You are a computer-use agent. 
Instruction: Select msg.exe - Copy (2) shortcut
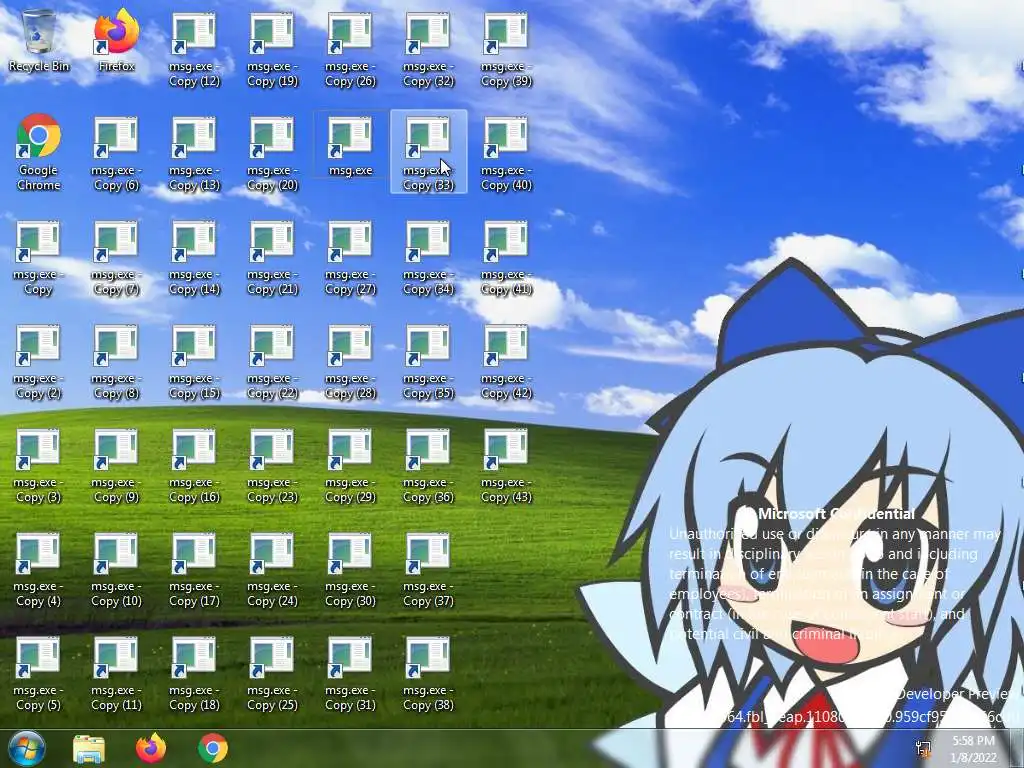tap(39, 361)
